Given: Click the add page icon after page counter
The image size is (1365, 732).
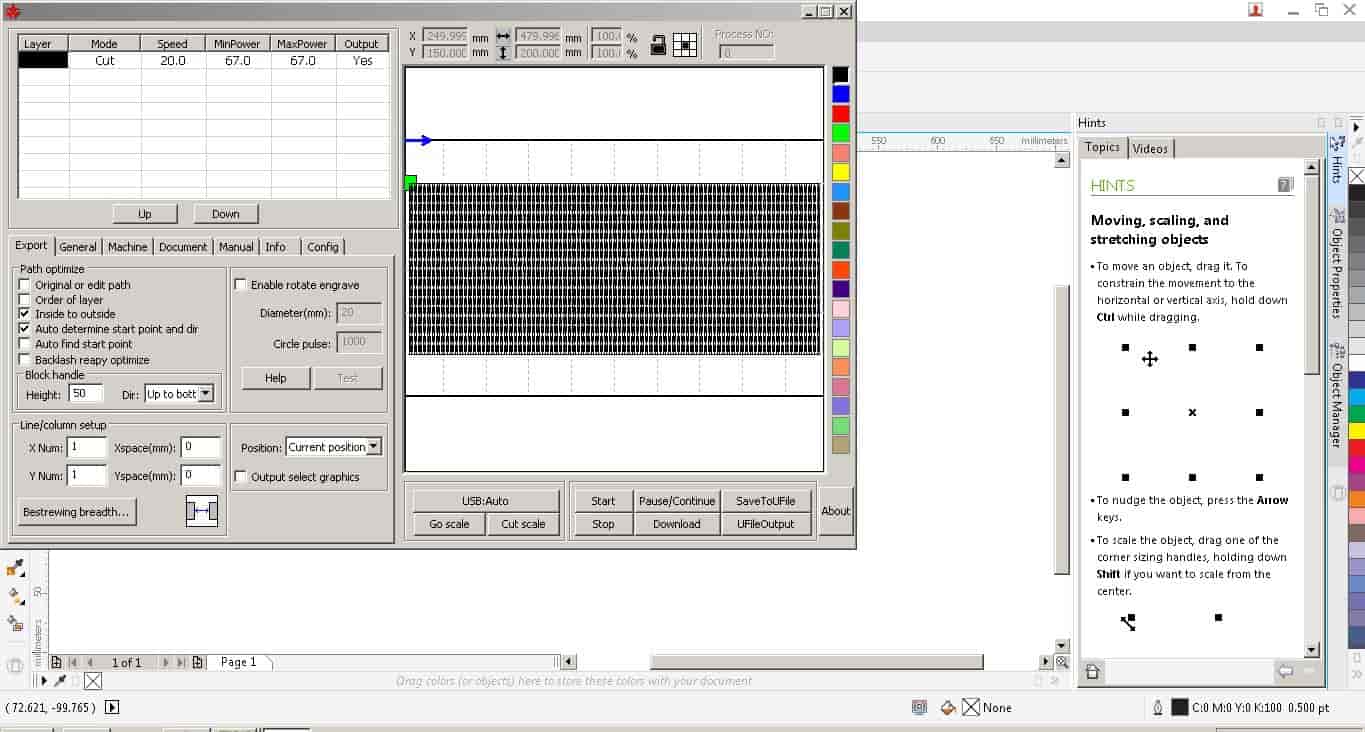Looking at the screenshot, I should pyautogui.click(x=198, y=662).
